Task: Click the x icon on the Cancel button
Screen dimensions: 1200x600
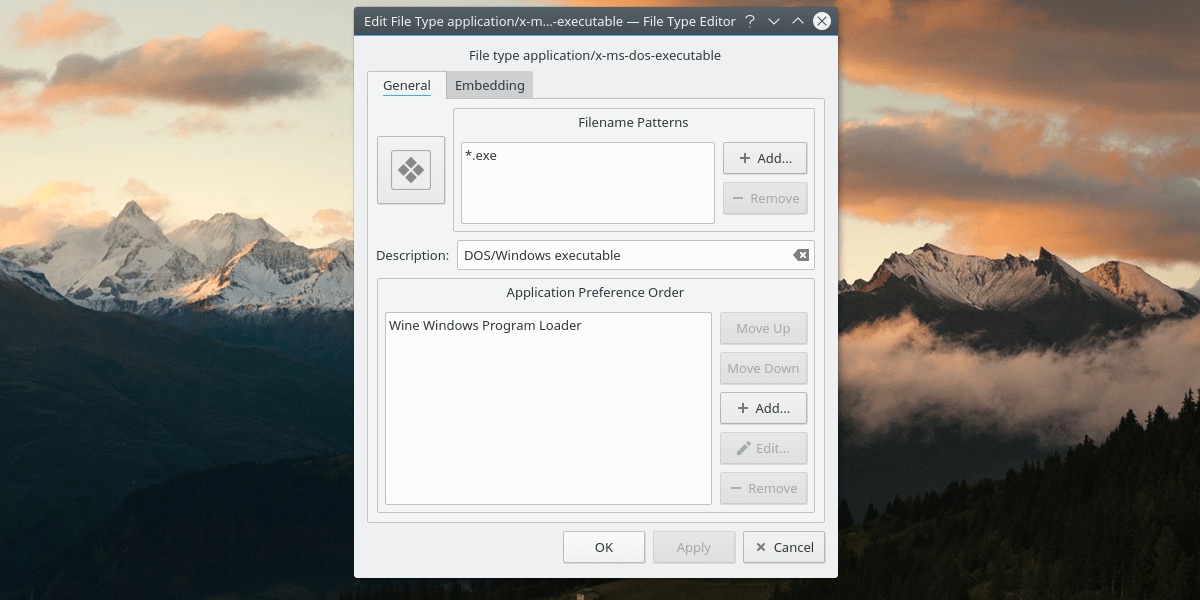Action: click(x=762, y=547)
